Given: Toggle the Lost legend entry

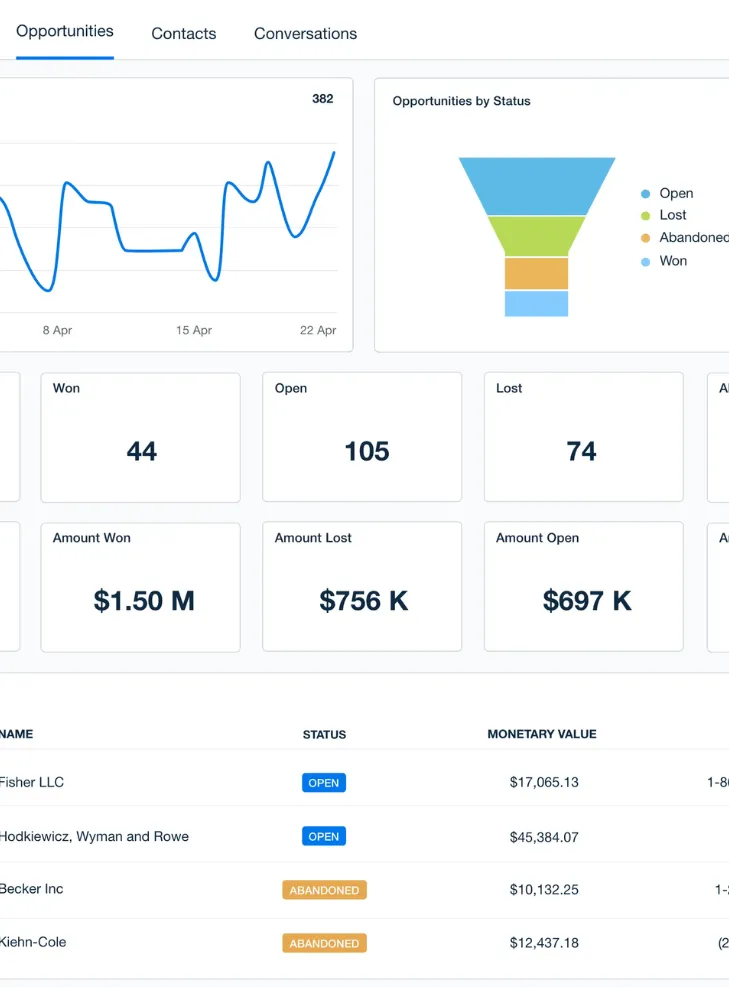Looking at the screenshot, I should 664,215.
